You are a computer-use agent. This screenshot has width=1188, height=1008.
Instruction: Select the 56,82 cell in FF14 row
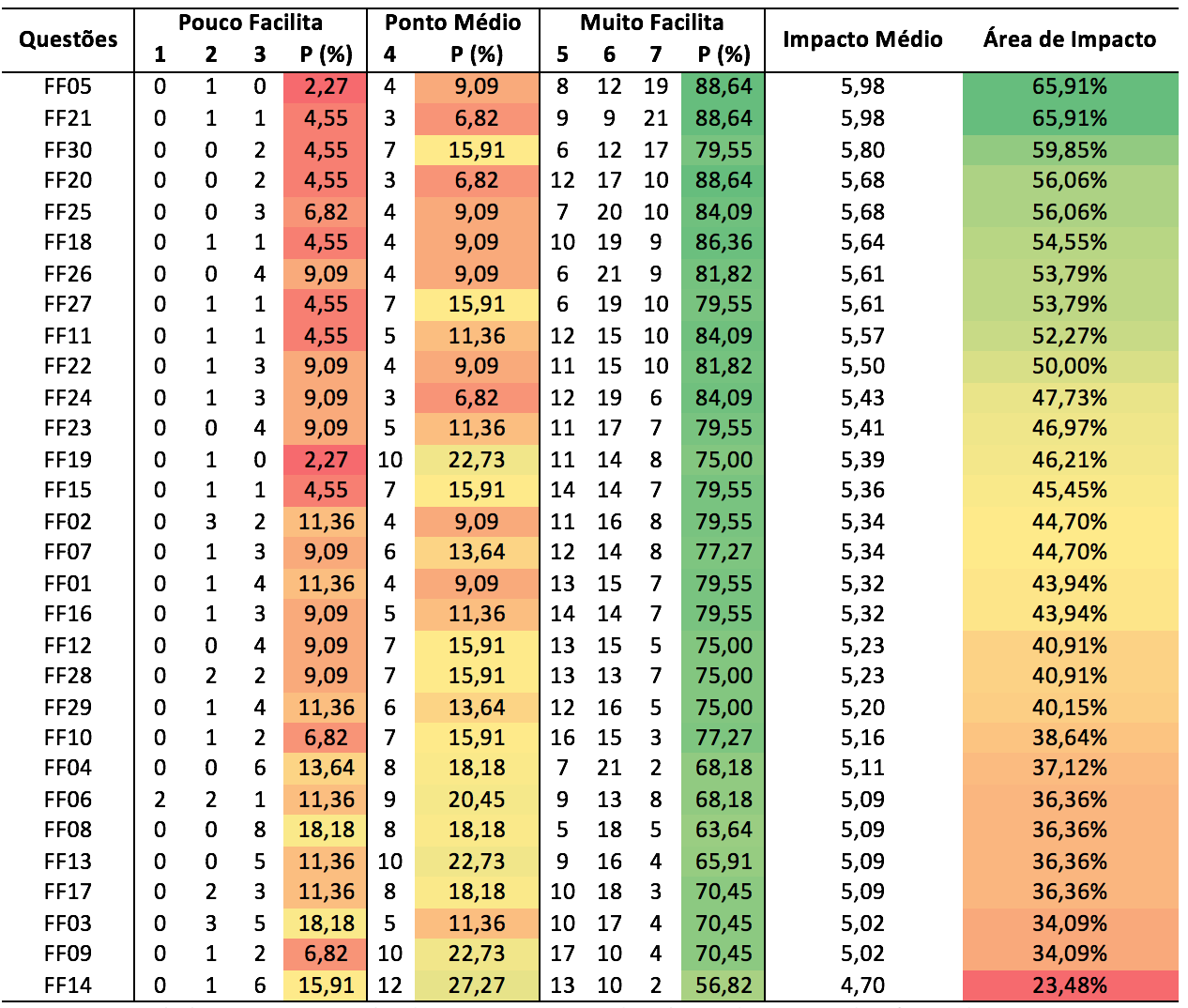[723, 985]
